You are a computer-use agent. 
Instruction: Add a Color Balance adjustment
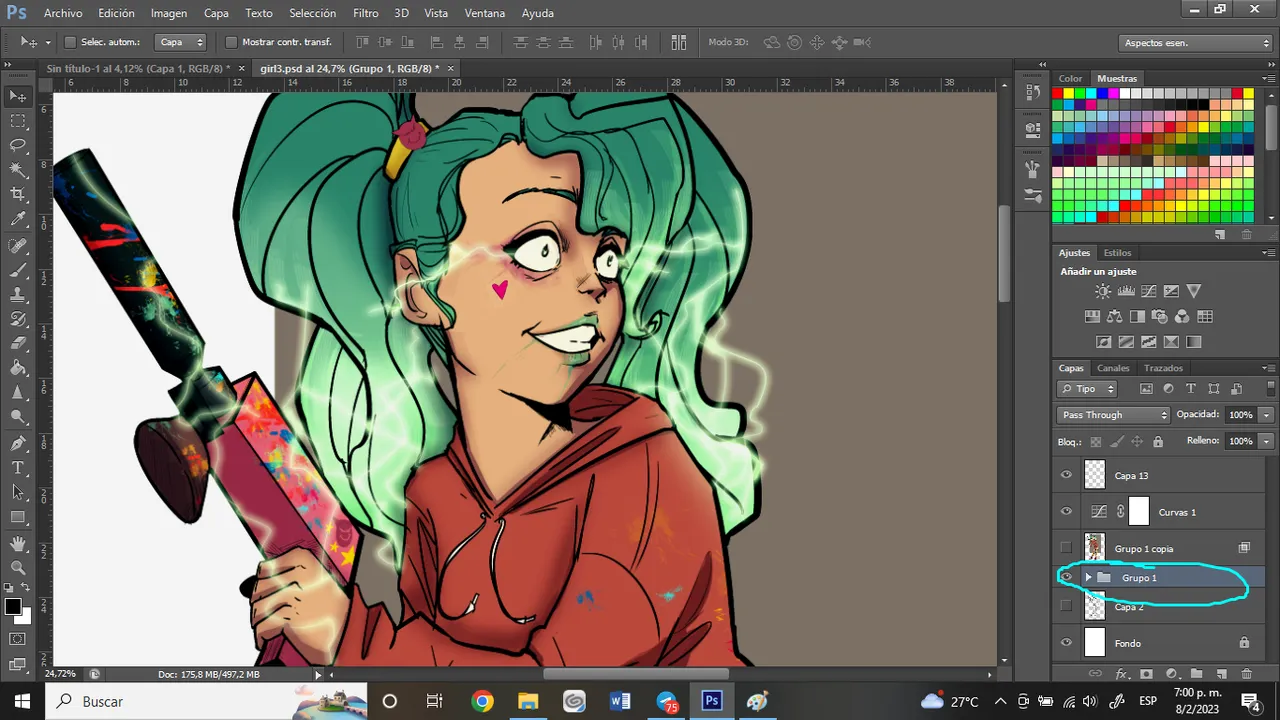[1114, 317]
